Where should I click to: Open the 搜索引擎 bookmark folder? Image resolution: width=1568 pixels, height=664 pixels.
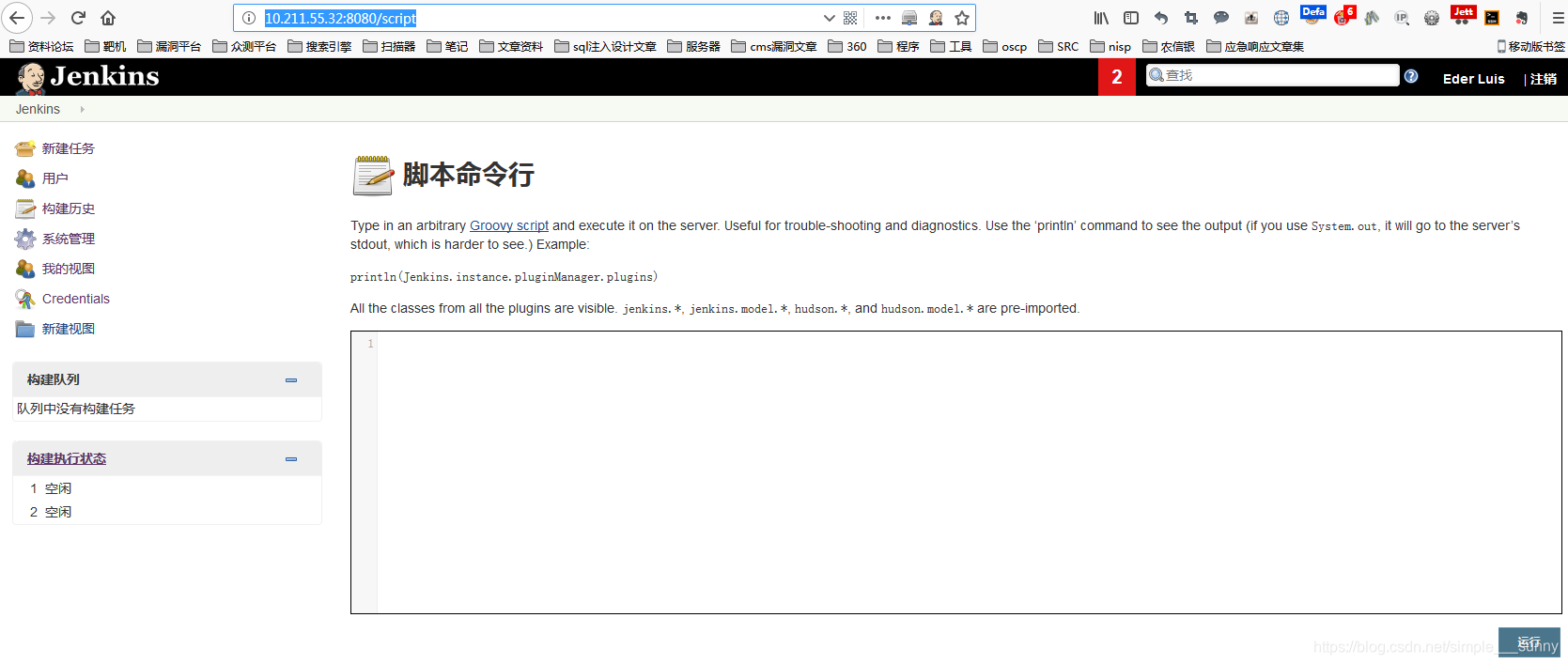pos(319,46)
